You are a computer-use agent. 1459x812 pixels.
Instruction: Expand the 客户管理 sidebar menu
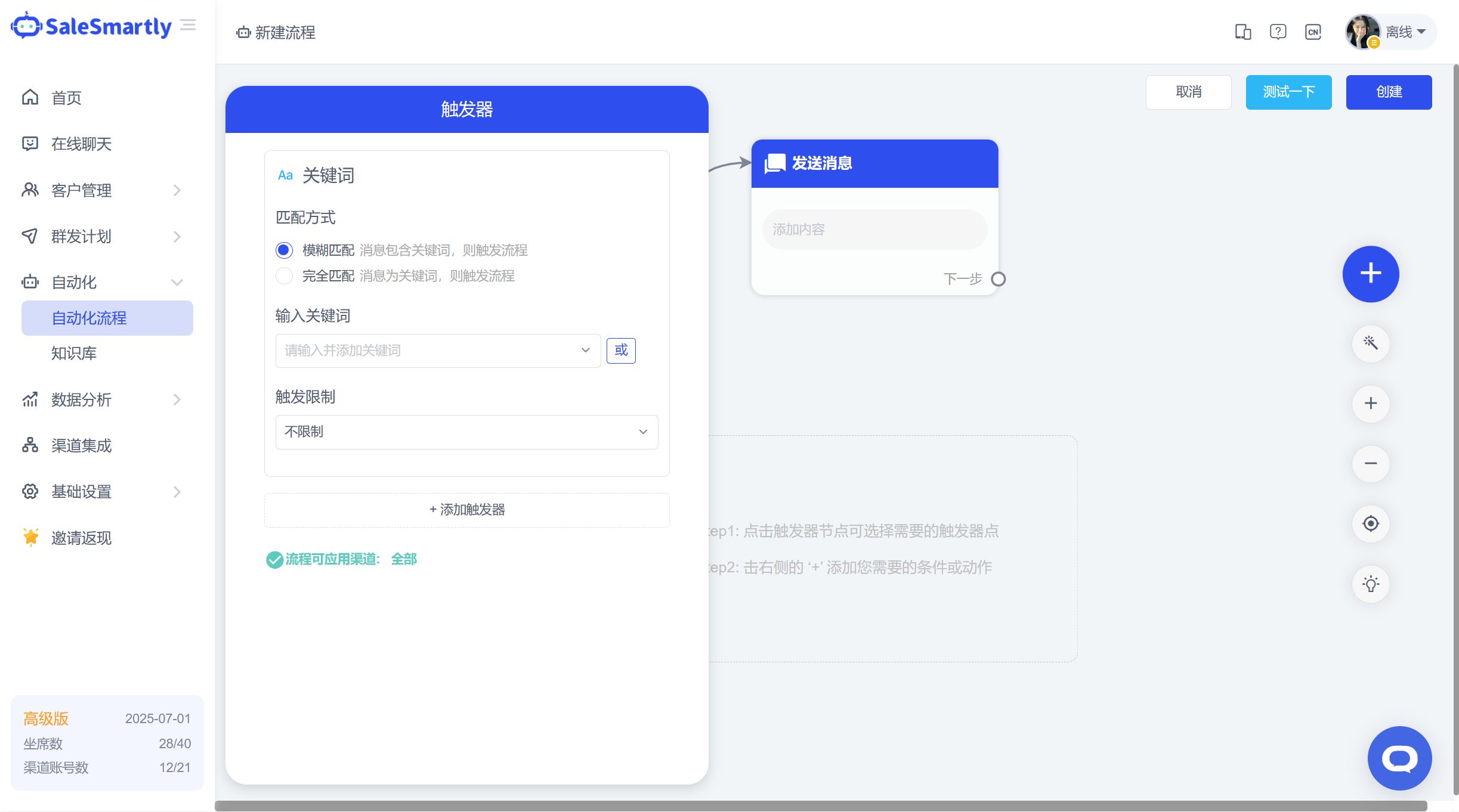101,190
